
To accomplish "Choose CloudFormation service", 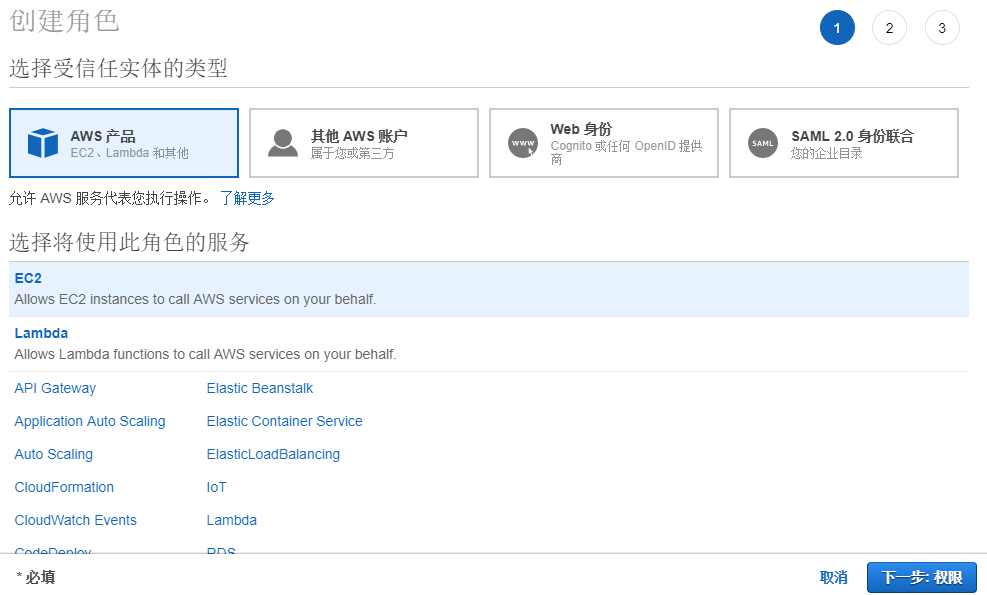I will coord(64,487).
